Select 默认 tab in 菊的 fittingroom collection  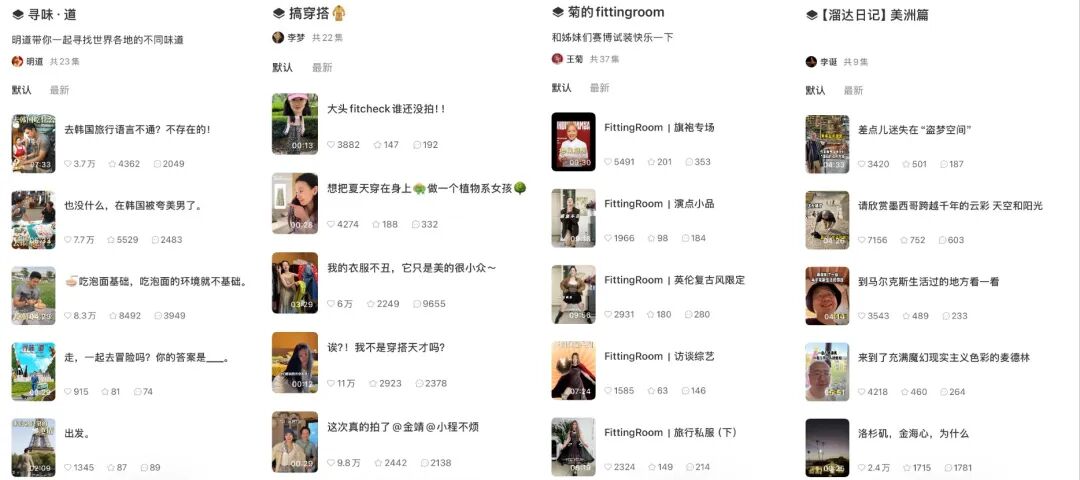click(x=561, y=87)
